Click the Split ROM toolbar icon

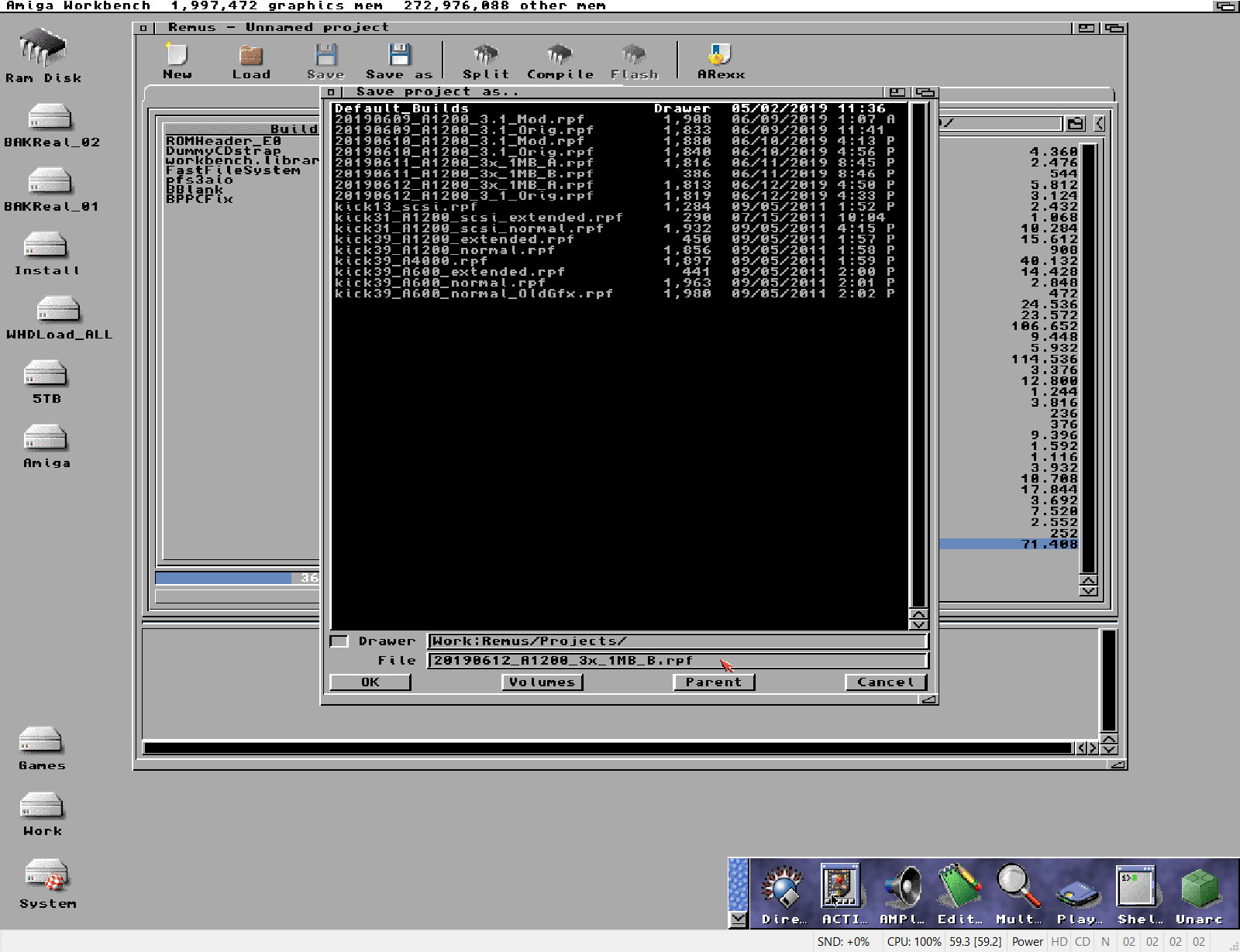tap(486, 61)
